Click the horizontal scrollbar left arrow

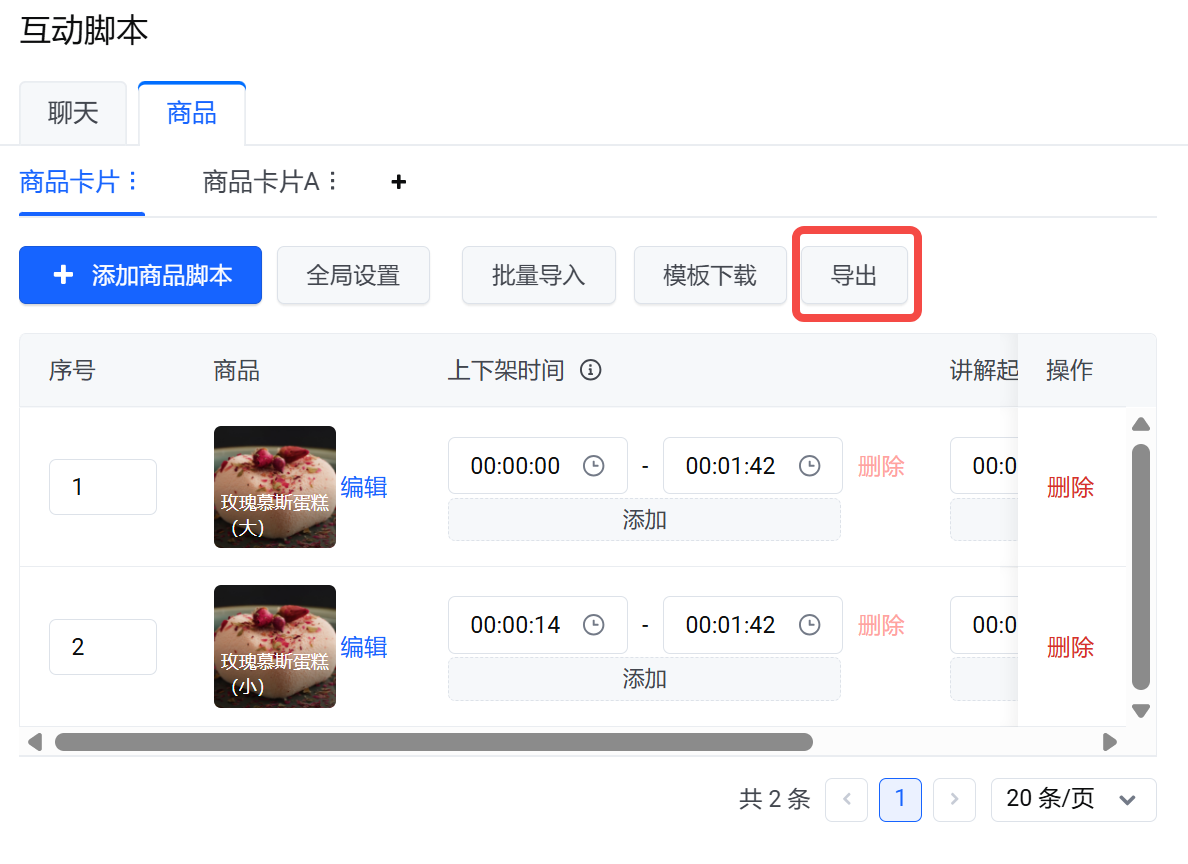tap(35, 742)
